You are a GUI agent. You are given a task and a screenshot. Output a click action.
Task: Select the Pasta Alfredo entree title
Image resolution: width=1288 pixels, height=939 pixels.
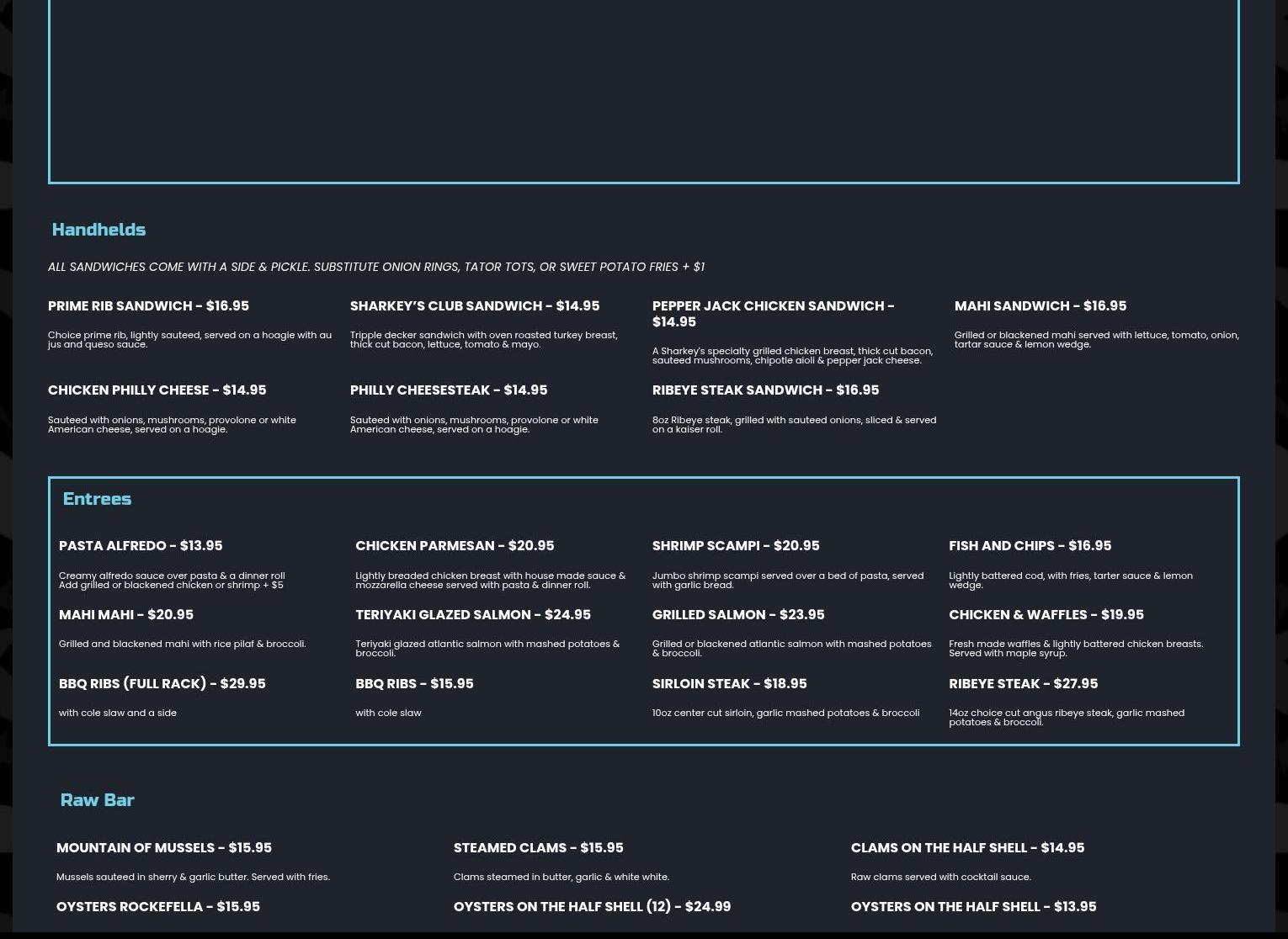coord(141,546)
